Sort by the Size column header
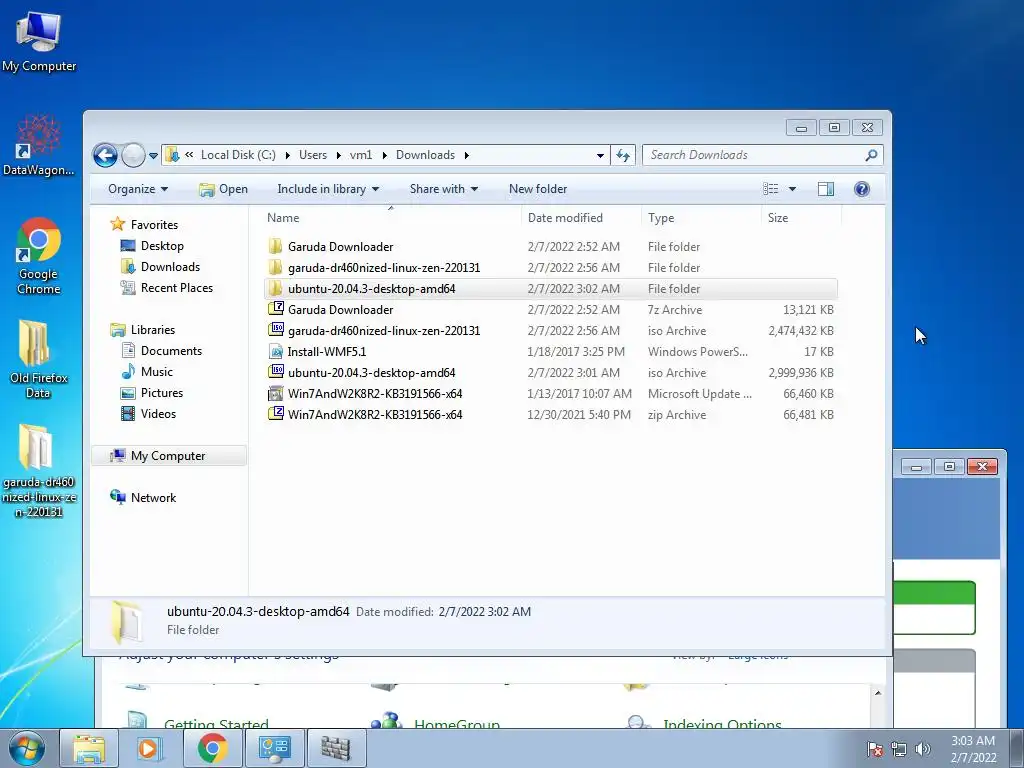1024x768 pixels. coord(801,217)
